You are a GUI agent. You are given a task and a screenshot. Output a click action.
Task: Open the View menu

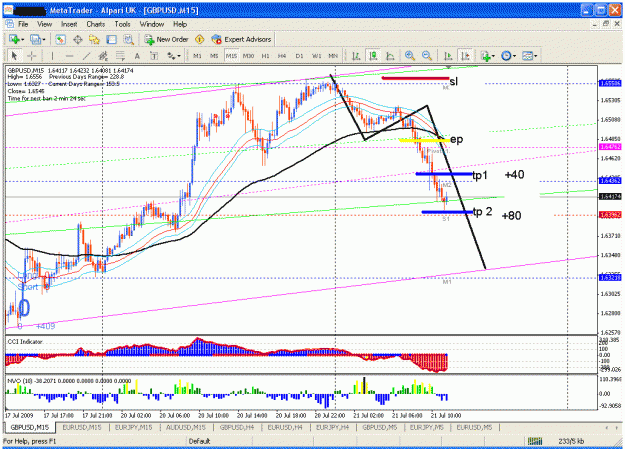(45, 24)
